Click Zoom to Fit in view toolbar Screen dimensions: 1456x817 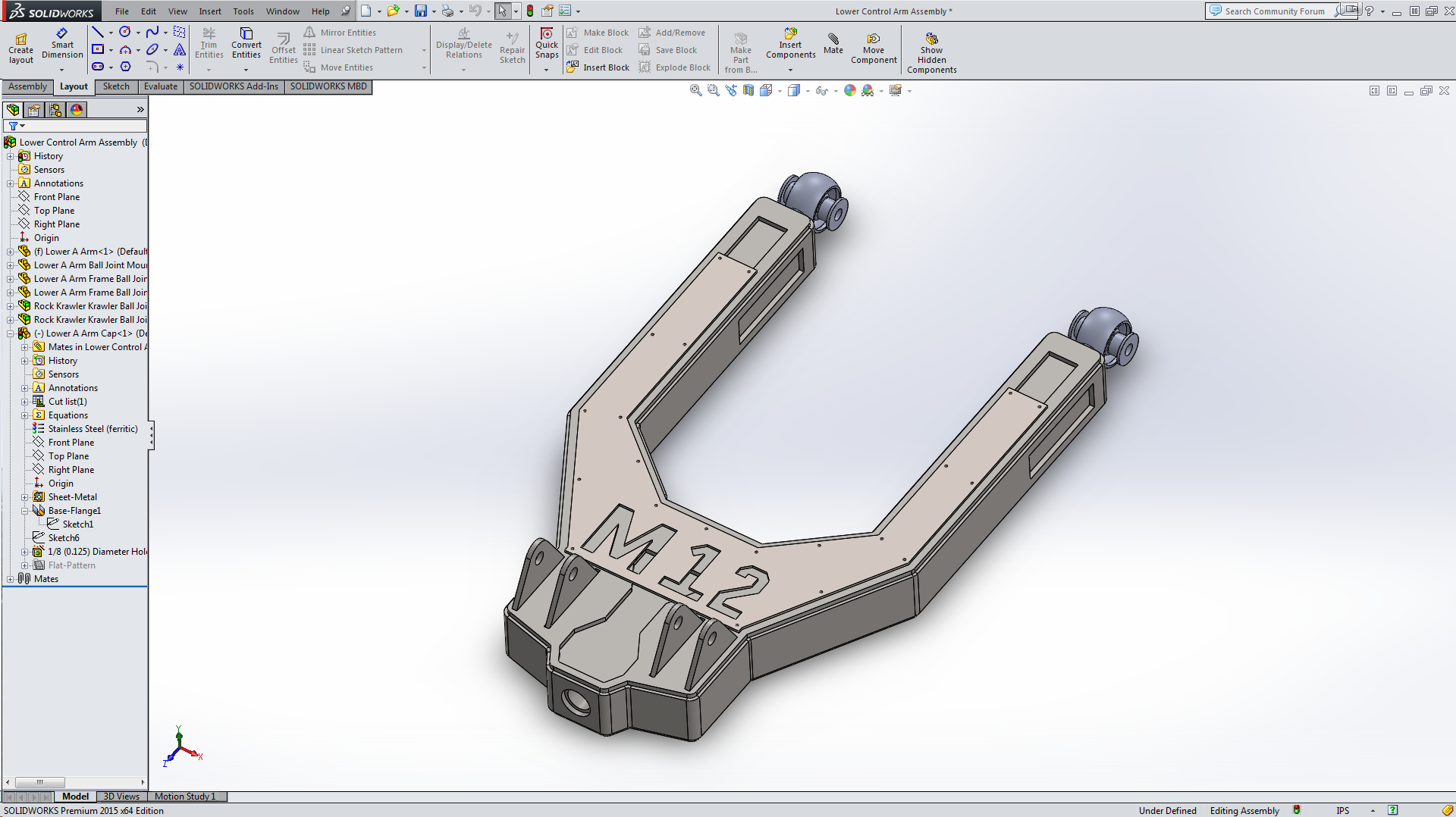point(695,90)
